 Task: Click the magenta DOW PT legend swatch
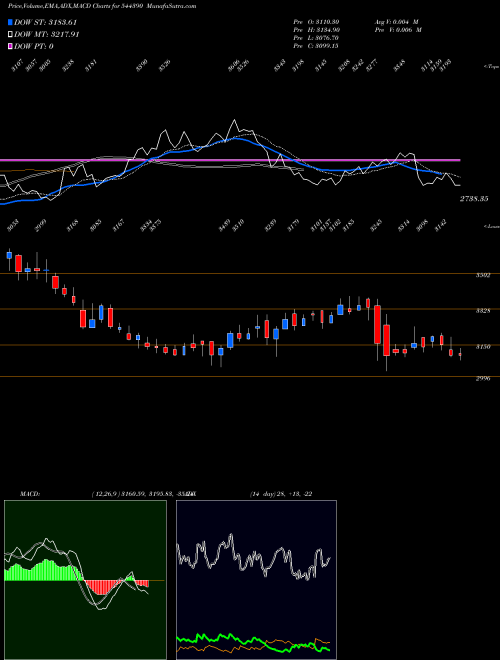pos(10,46)
